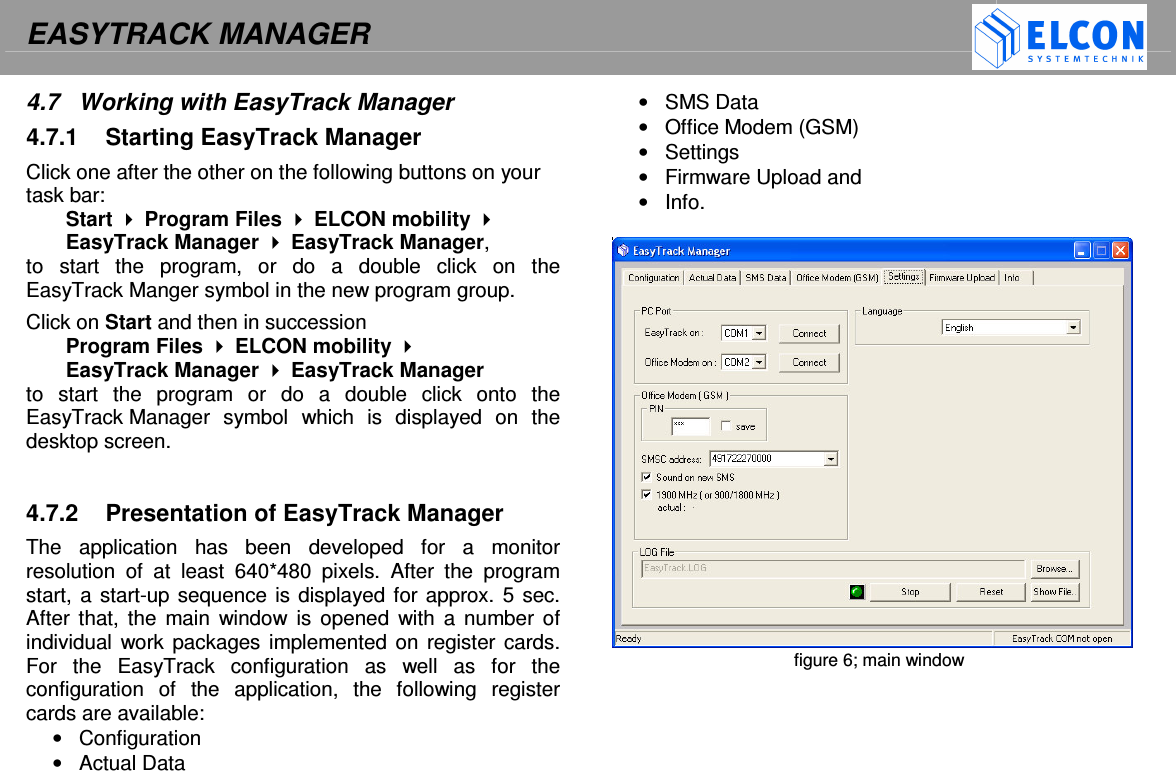
Task: Open the SMS Data tab
Action: [x=767, y=277]
